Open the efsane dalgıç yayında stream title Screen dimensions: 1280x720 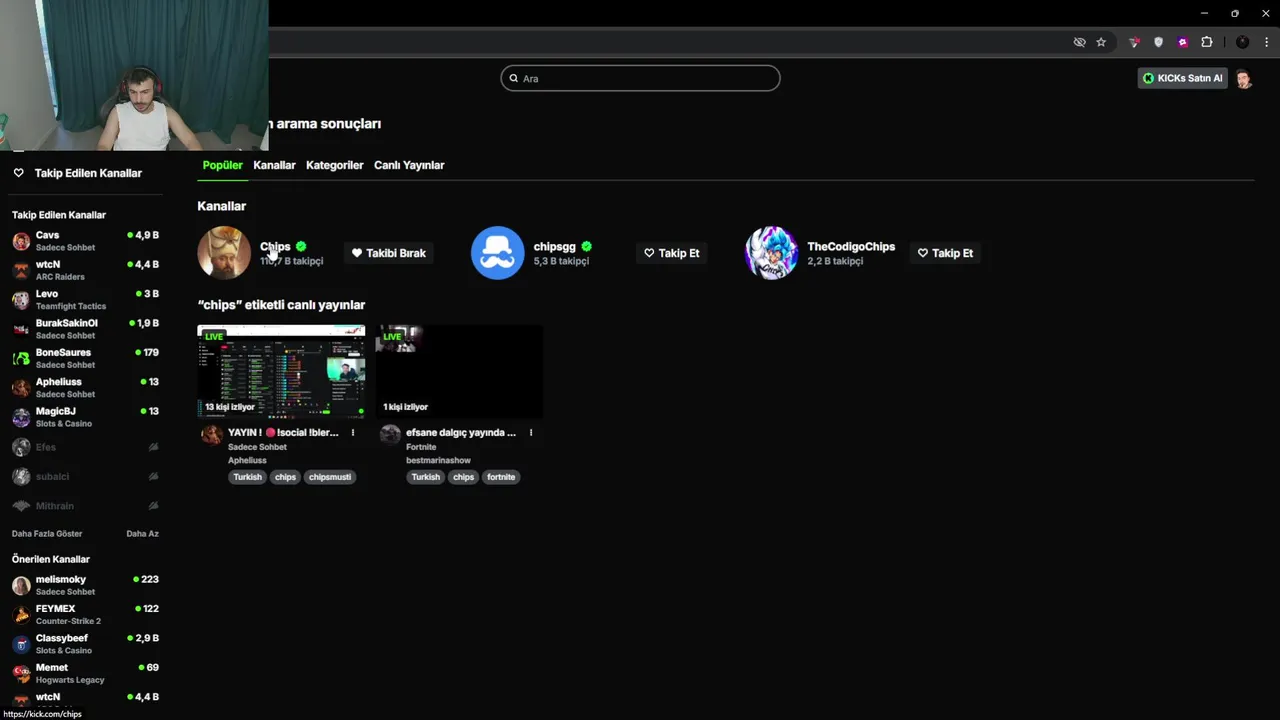[461, 433]
